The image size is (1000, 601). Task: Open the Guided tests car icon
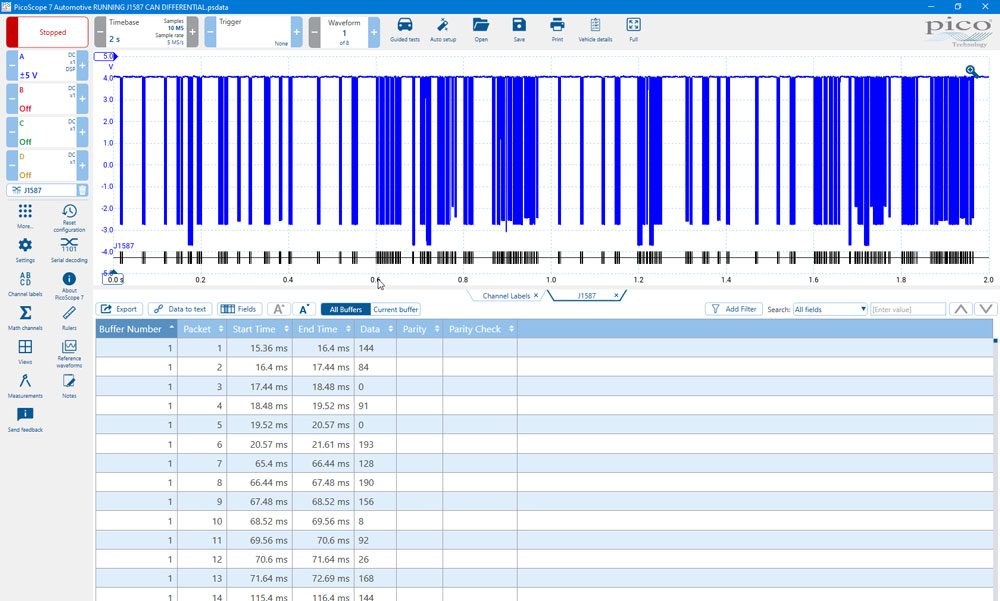pyautogui.click(x=405, y=26)
